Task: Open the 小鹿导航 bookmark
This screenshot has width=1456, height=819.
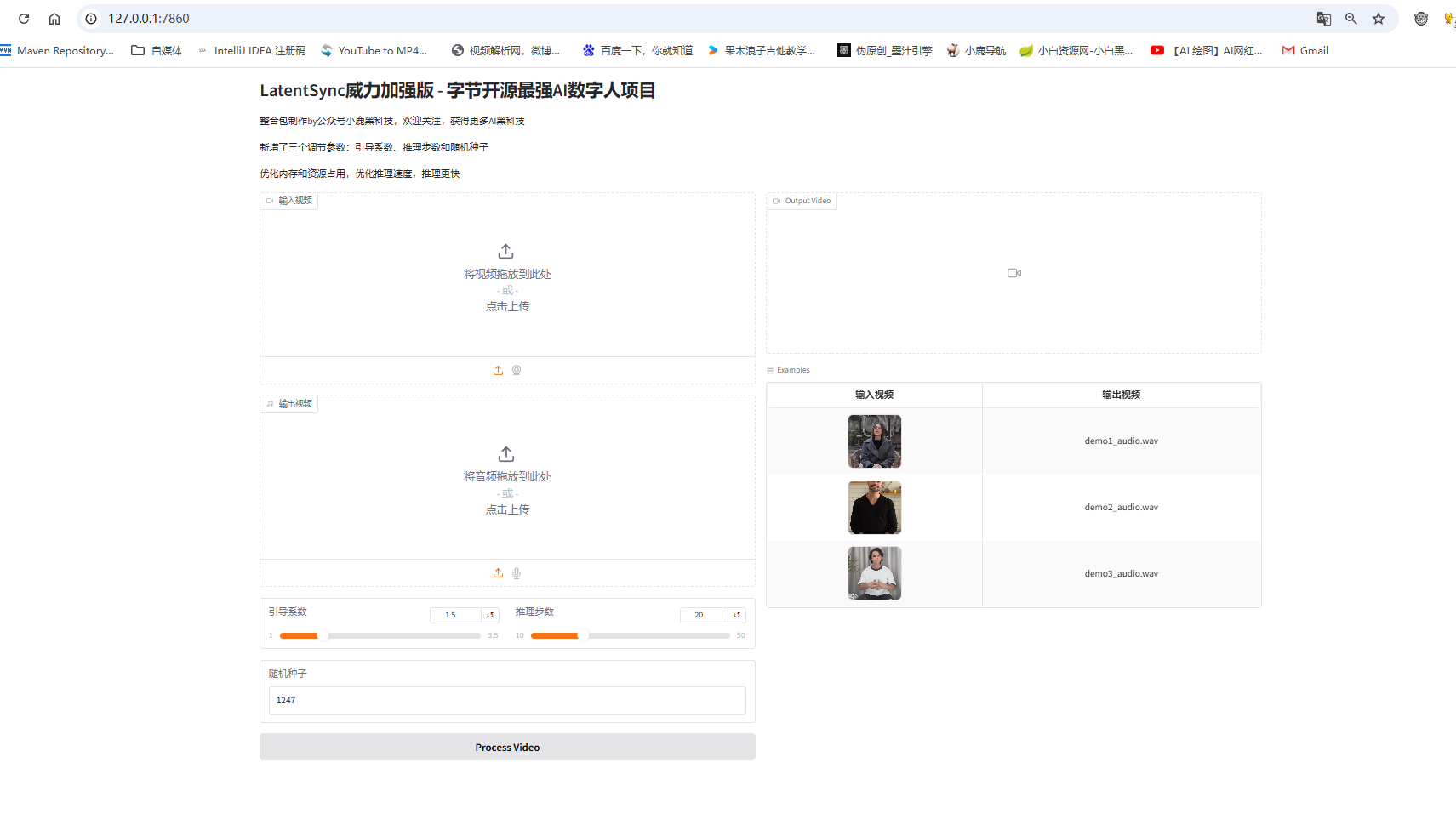Action: coord(976,51)
